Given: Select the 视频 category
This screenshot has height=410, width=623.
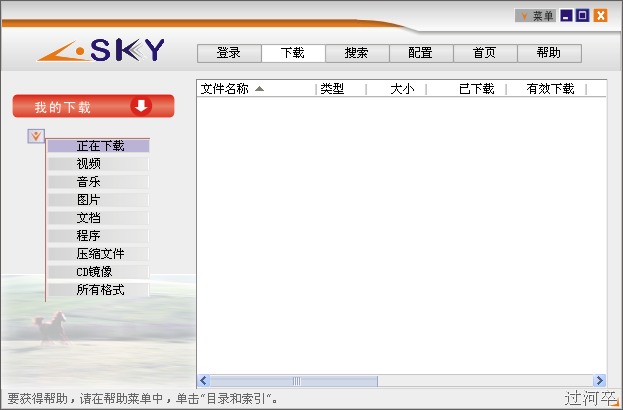Looking at the screenshot, I should click(x=99, y=164).
